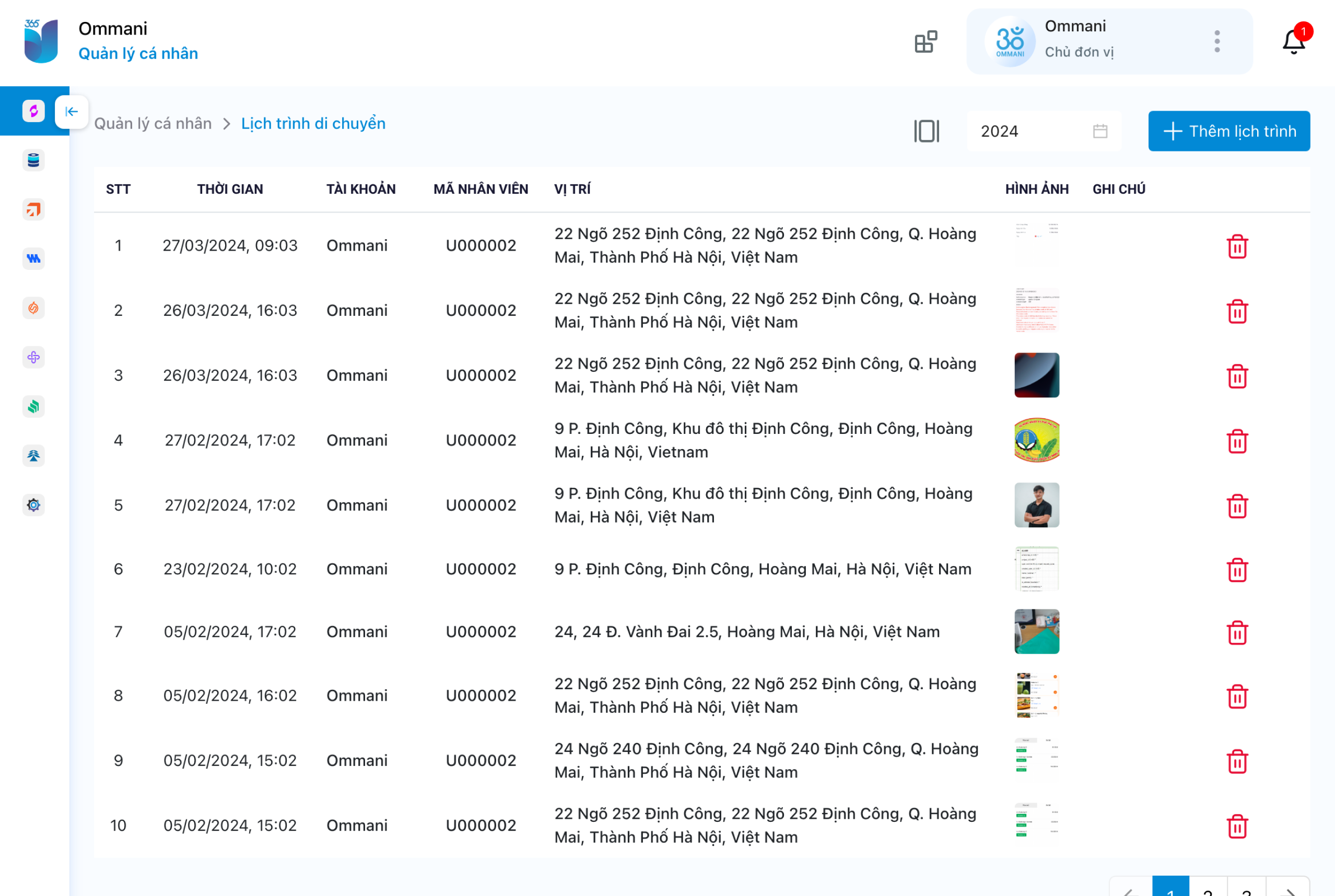Open the notification bell
The height and width of the screenshot is (896, 1335).
(1293, 41)
